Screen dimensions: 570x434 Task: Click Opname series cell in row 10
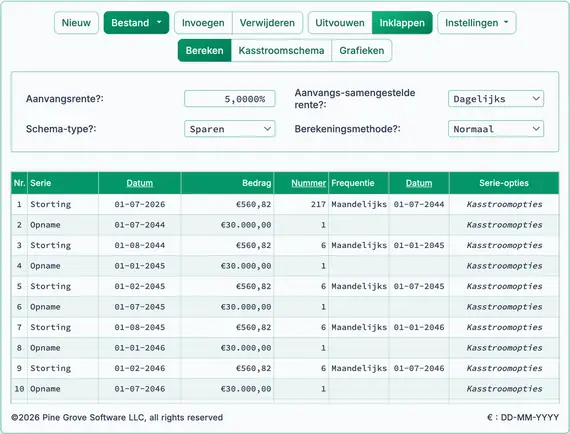(x=63, y=389)
